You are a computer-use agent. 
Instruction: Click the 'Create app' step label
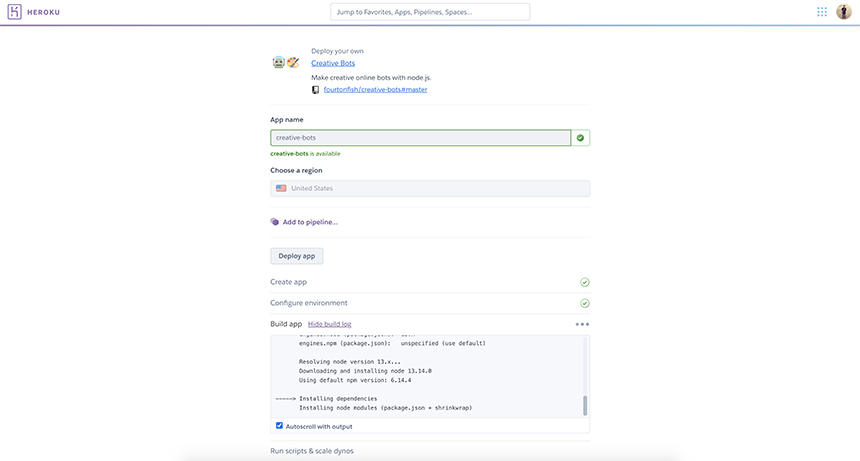[x=288, y=282]
